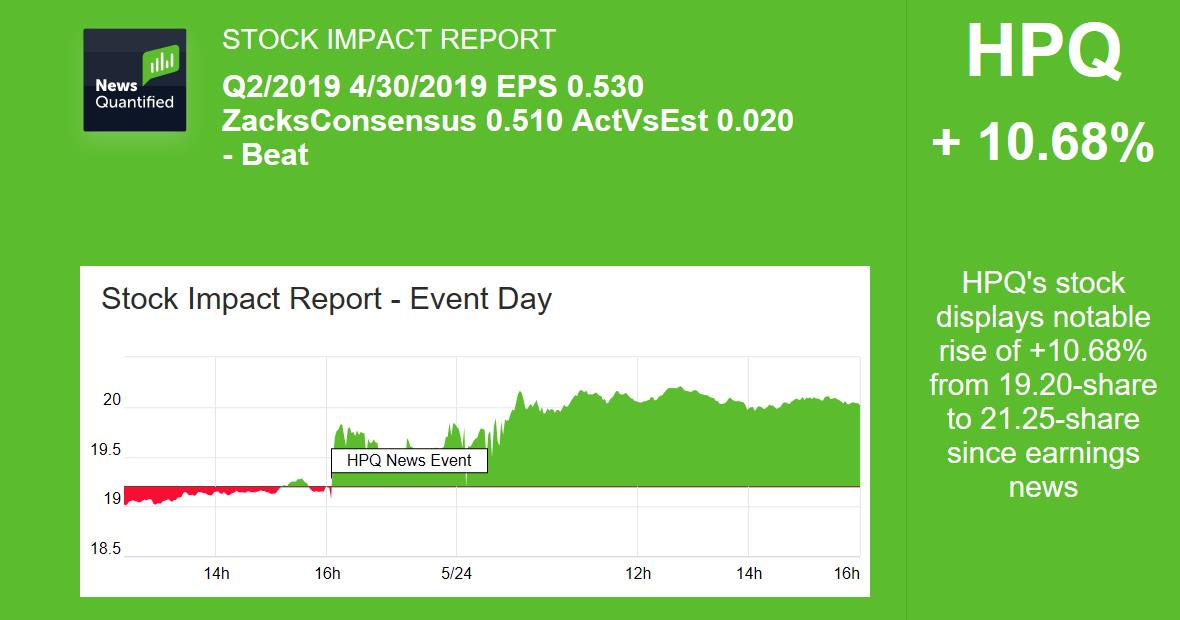The height and width of the screenshot is (620, 1180).
Task: Select the HPQ News Event label
Action: click(409, 461)
